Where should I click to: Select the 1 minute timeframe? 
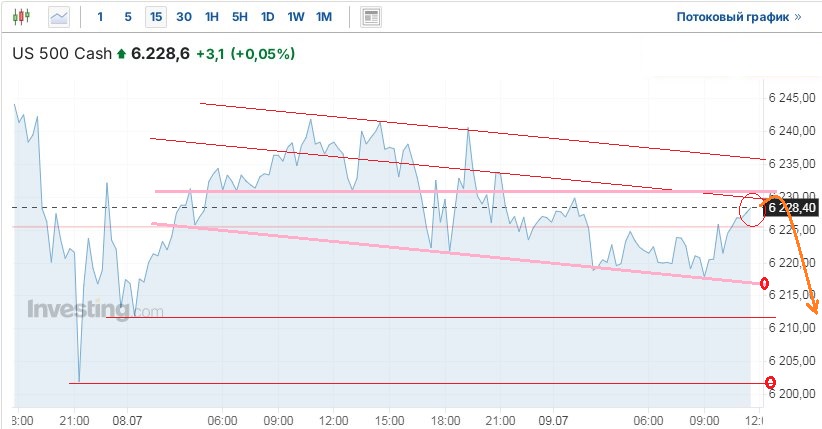100,17
